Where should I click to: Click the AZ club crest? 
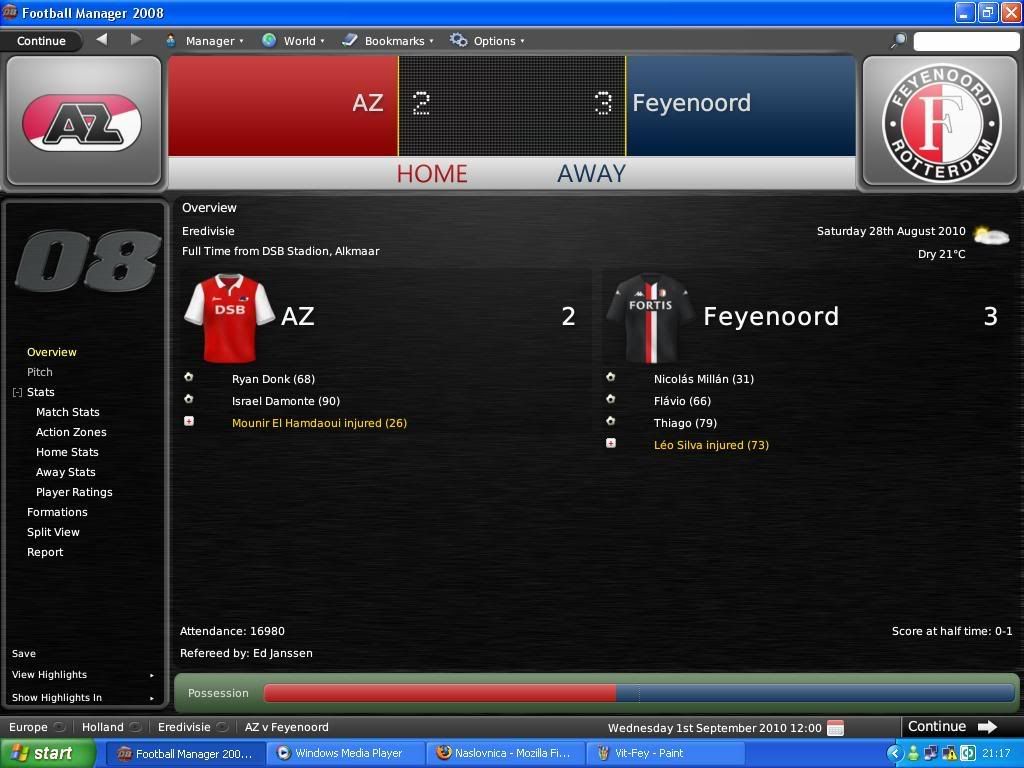(82, 122)
